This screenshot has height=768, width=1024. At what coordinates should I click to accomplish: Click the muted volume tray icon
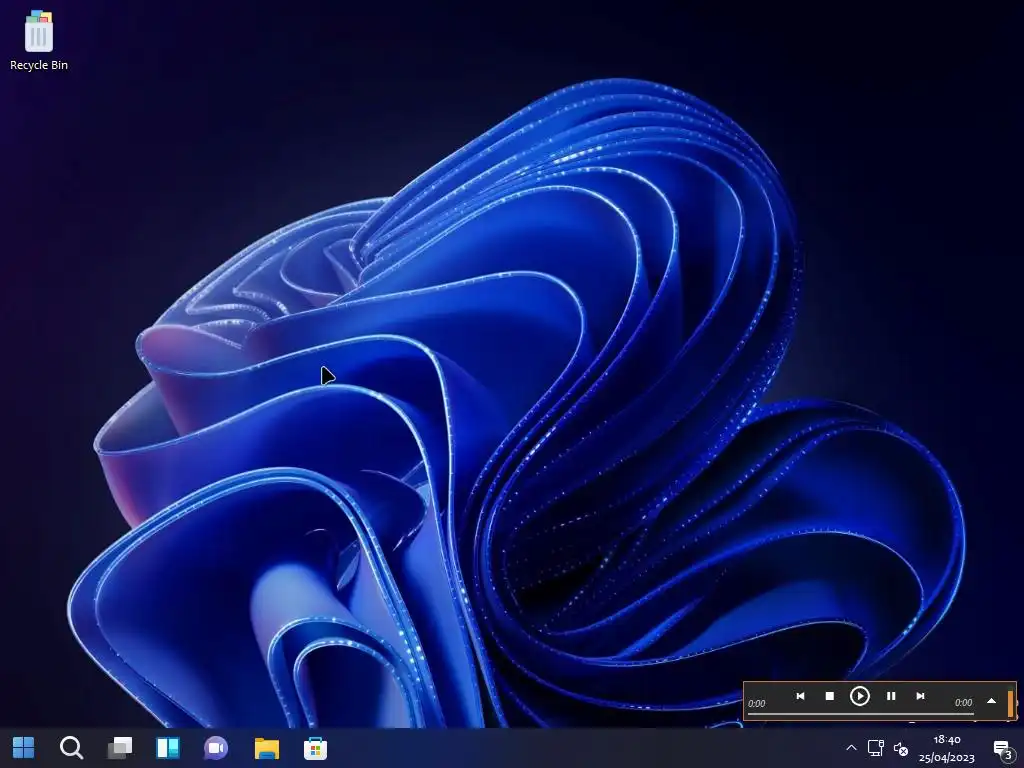tap(901, 748)
